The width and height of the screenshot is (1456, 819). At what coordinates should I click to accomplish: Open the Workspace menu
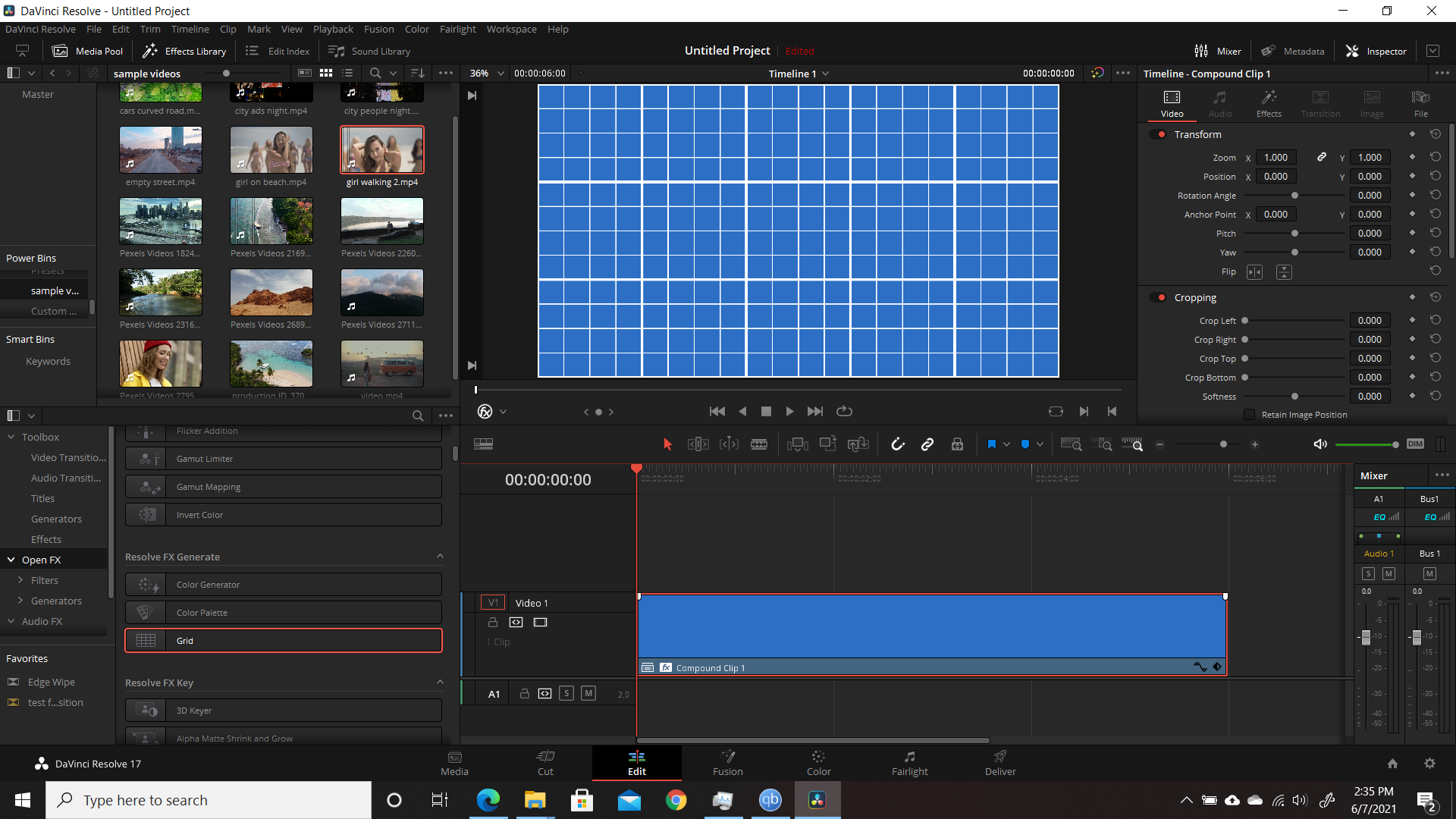512,29
